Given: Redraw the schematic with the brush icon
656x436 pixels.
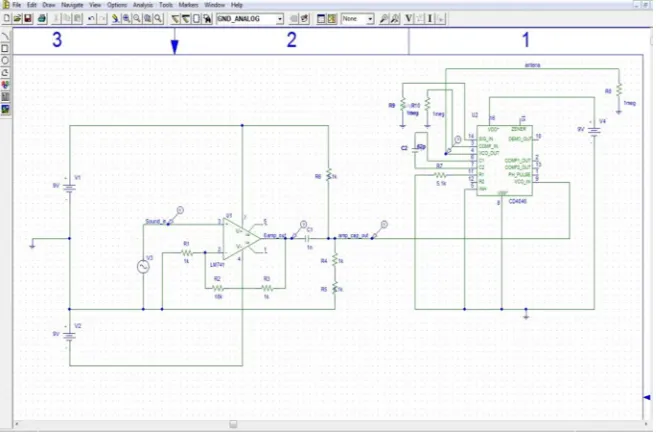Looking at the screenshot, I should [x=115, y=19].
